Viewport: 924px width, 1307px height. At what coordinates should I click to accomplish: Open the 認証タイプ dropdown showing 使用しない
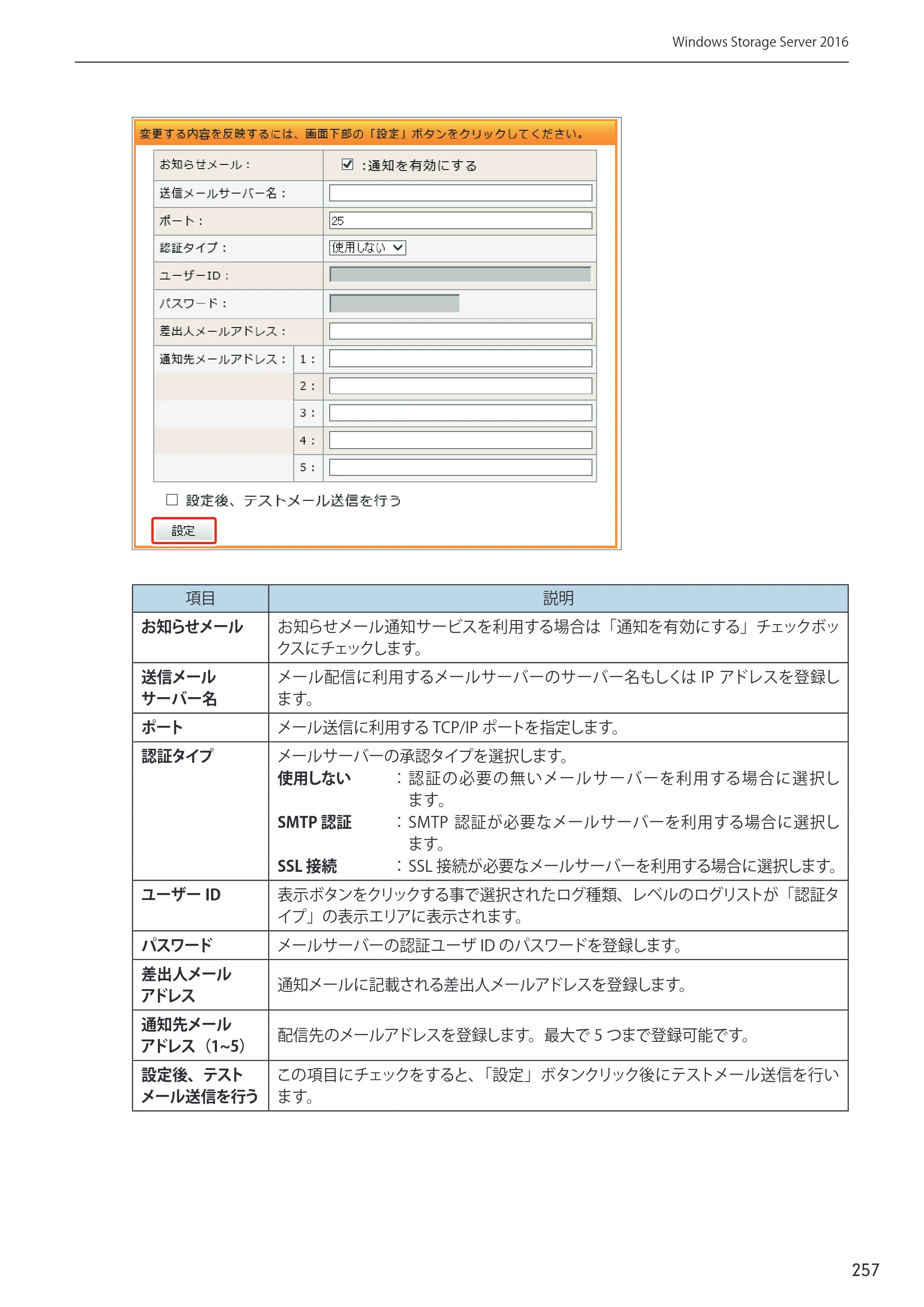coord(368,248)
